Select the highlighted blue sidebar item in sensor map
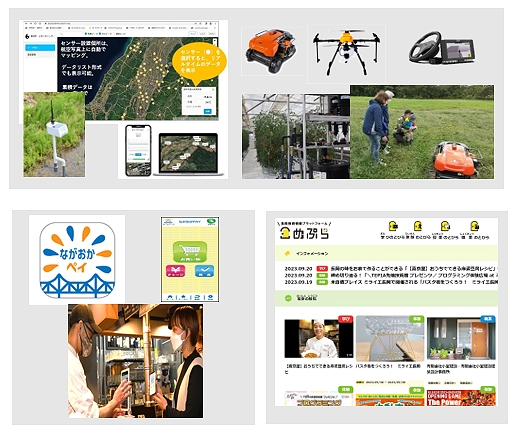The width and height of the screenshot is (513, 431). [x=40, y=48]
